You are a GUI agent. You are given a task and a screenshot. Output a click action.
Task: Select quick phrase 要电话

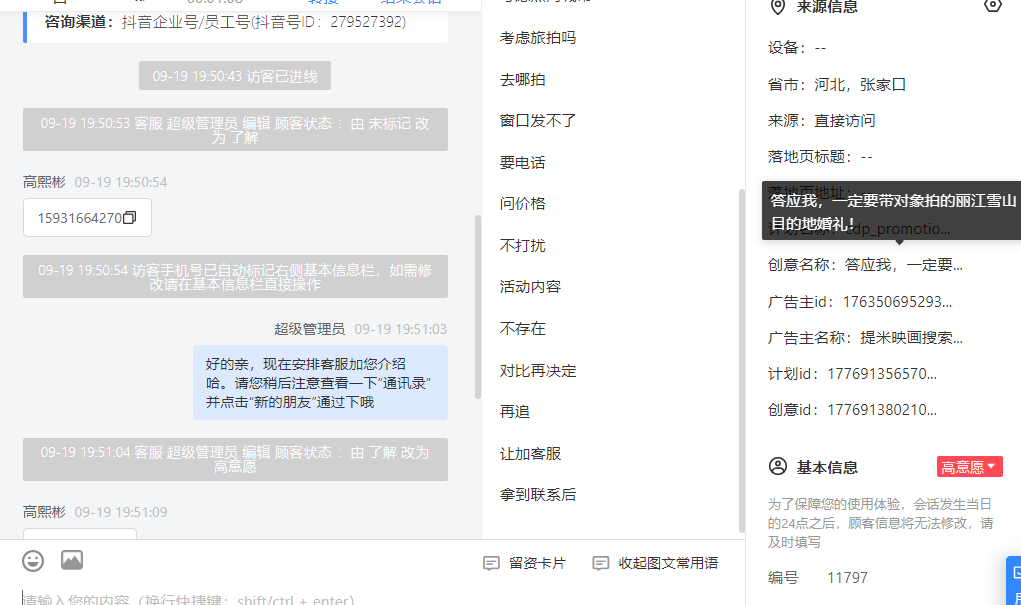522,162
